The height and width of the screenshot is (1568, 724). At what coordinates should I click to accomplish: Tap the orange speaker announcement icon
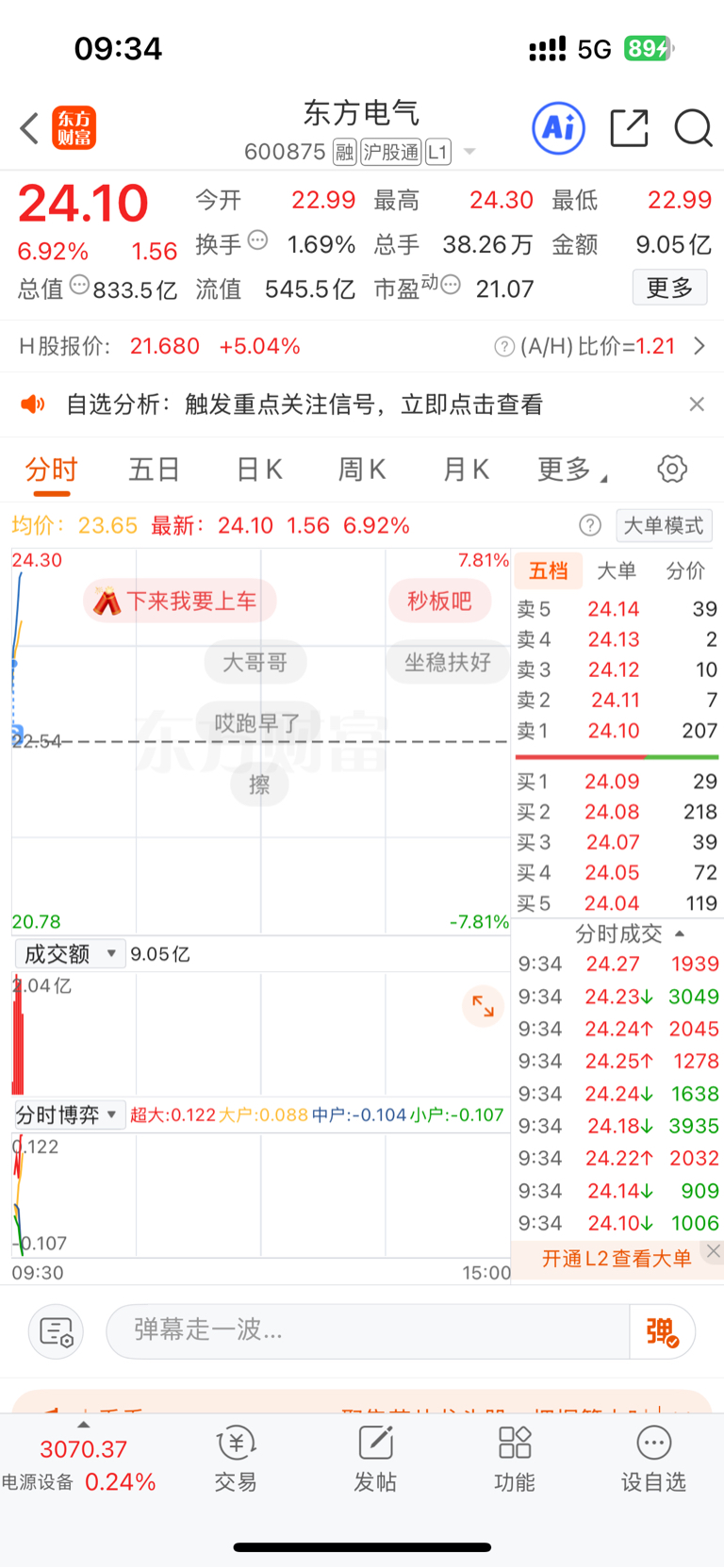(x=33, y=404)
